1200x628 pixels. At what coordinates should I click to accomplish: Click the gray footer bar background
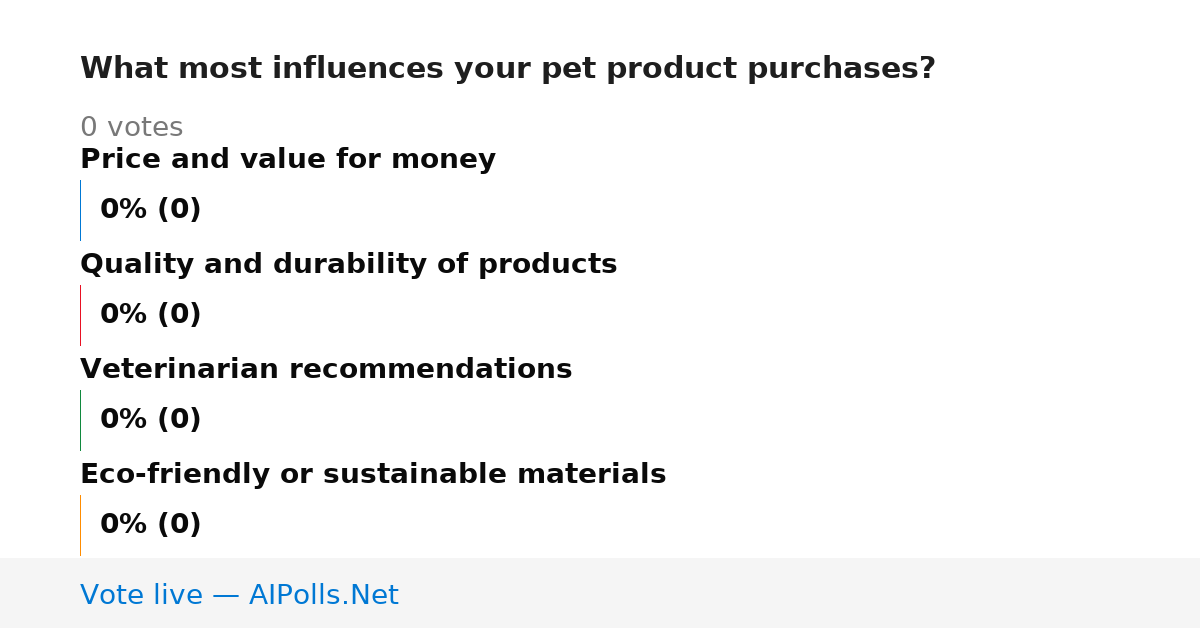tap(800, 593)
